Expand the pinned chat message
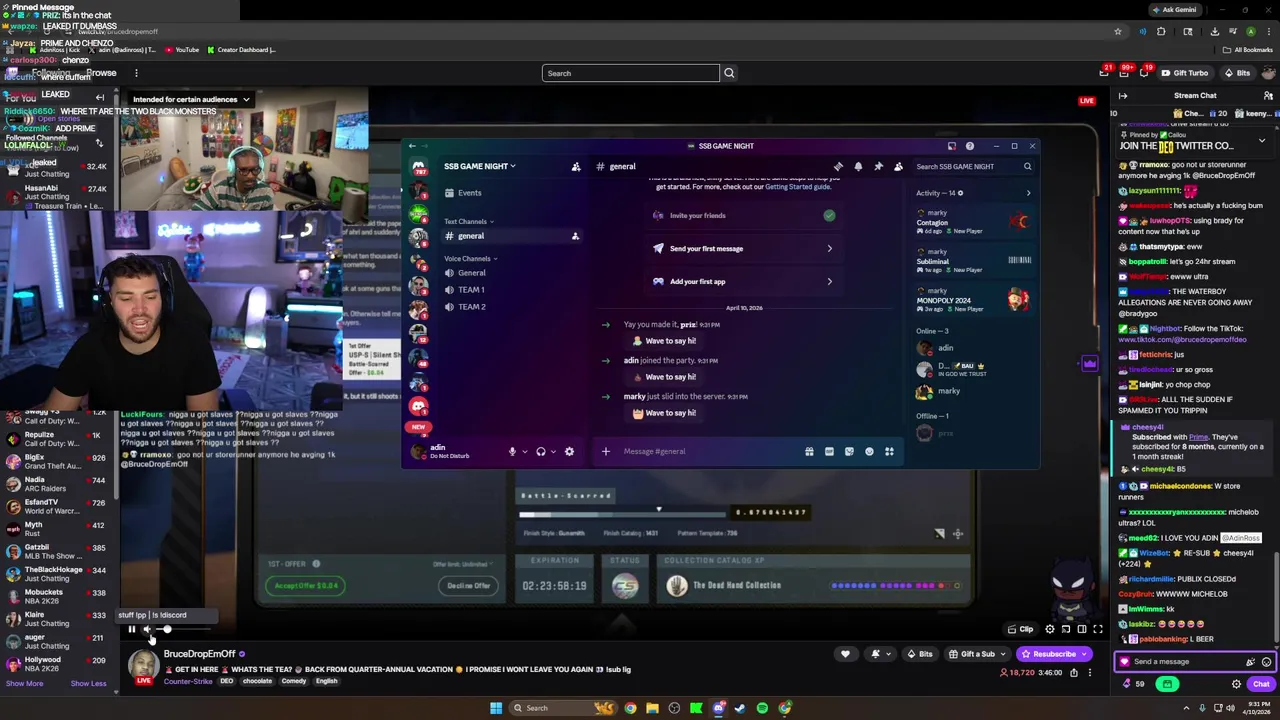 point(1261,141)
